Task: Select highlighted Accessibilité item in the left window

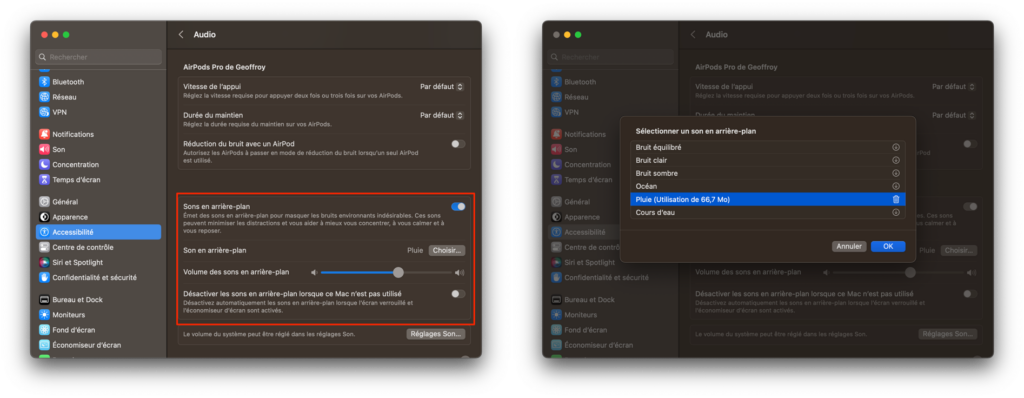Action: coord(98,232)
